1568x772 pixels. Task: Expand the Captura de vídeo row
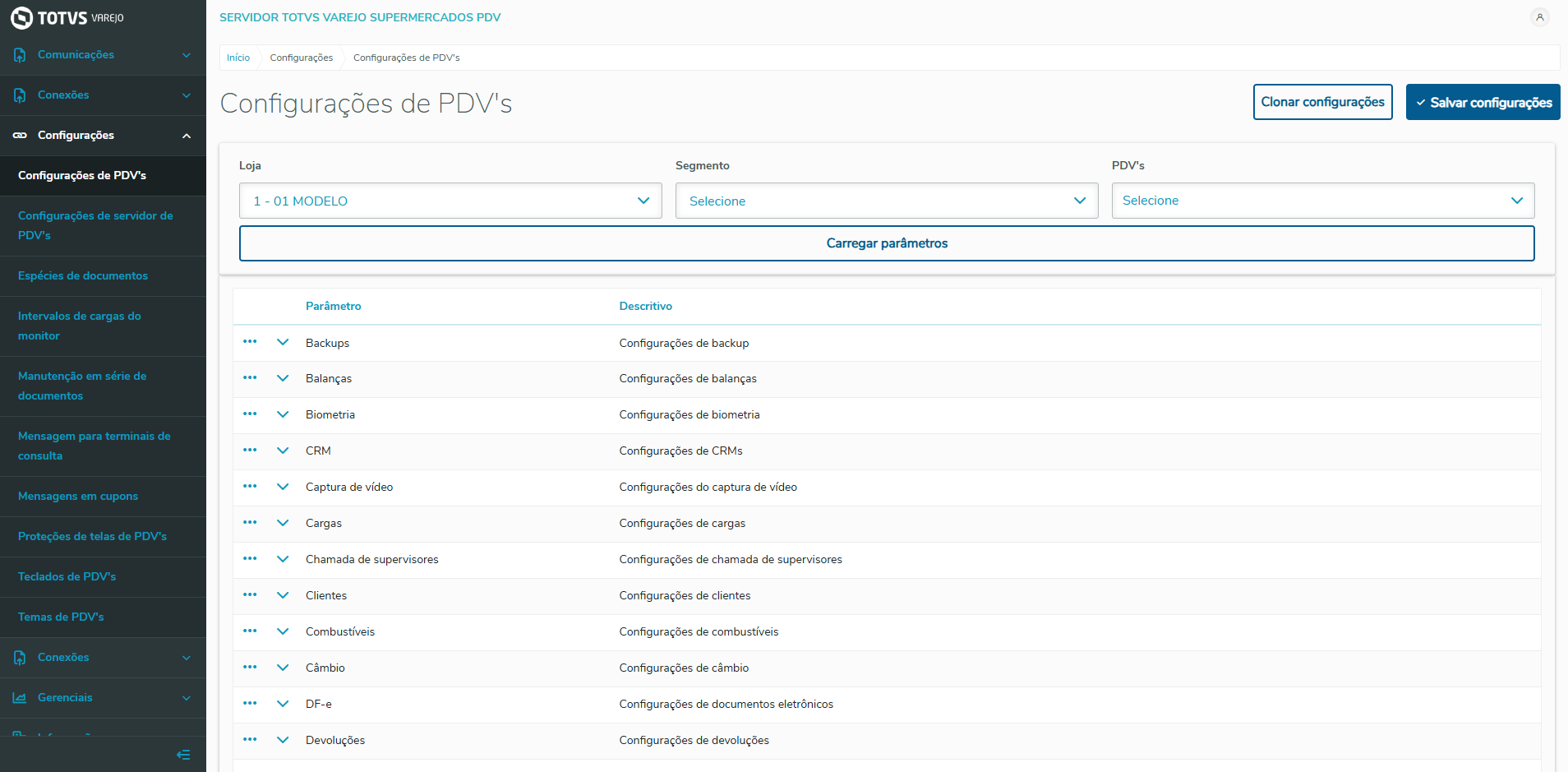click(x=283, y=487)
